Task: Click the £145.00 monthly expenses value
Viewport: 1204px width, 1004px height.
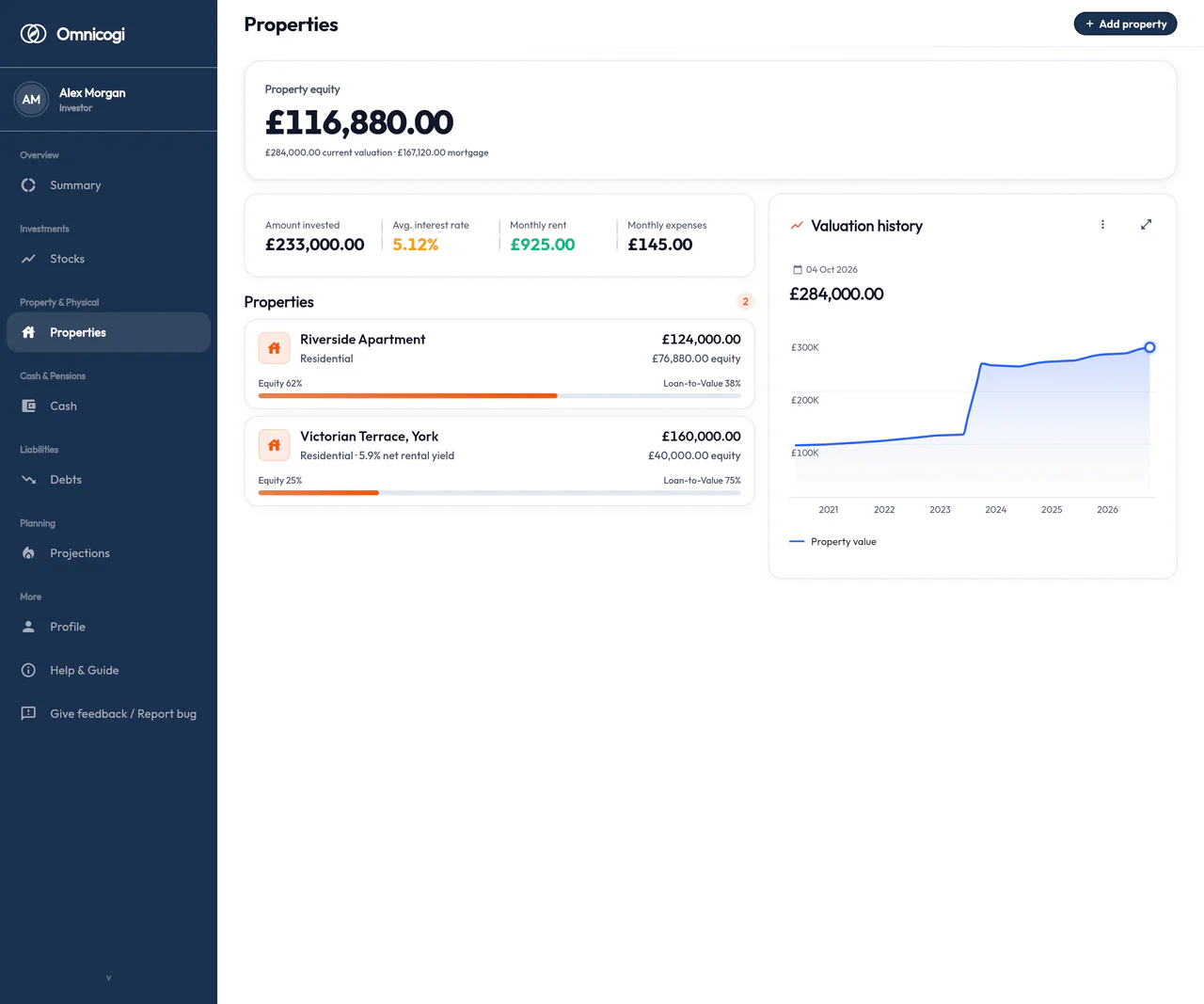Action: 660,245
